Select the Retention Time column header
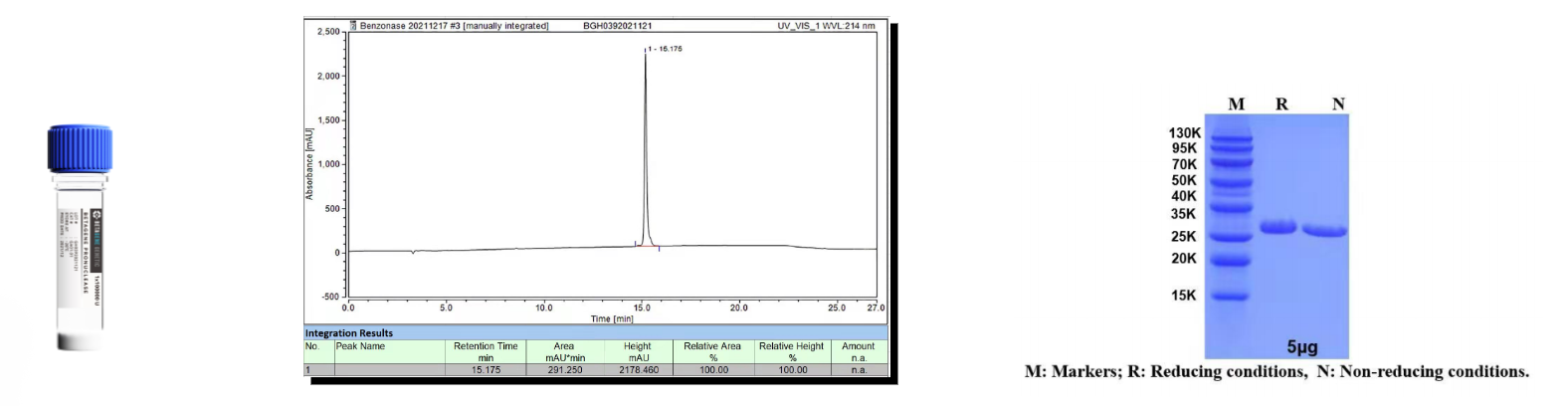Image resolution: width=1568 pixels, height=413 pixels. click(x=486, y=351)
